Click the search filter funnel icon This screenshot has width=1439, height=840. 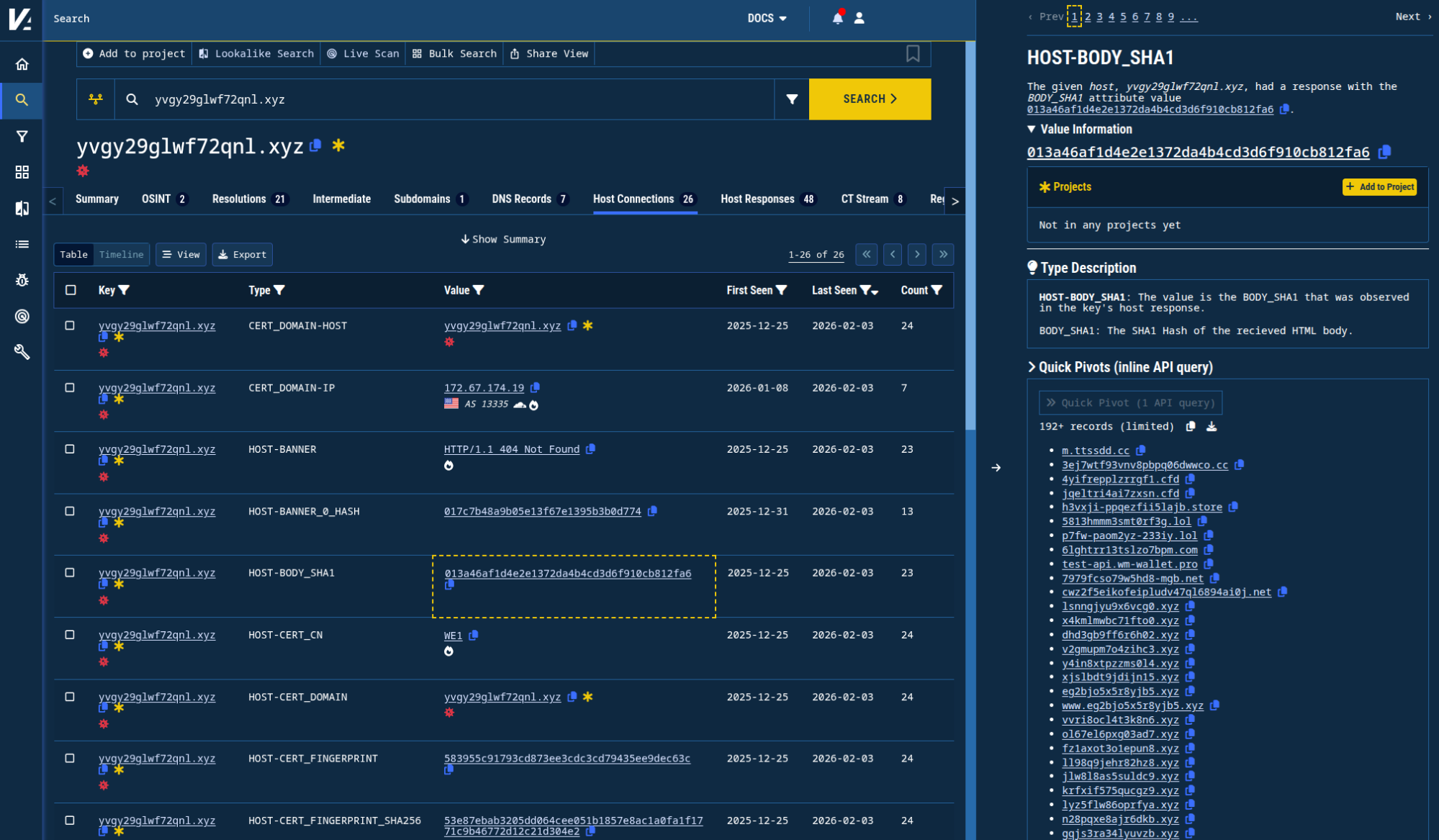point(791,99)
